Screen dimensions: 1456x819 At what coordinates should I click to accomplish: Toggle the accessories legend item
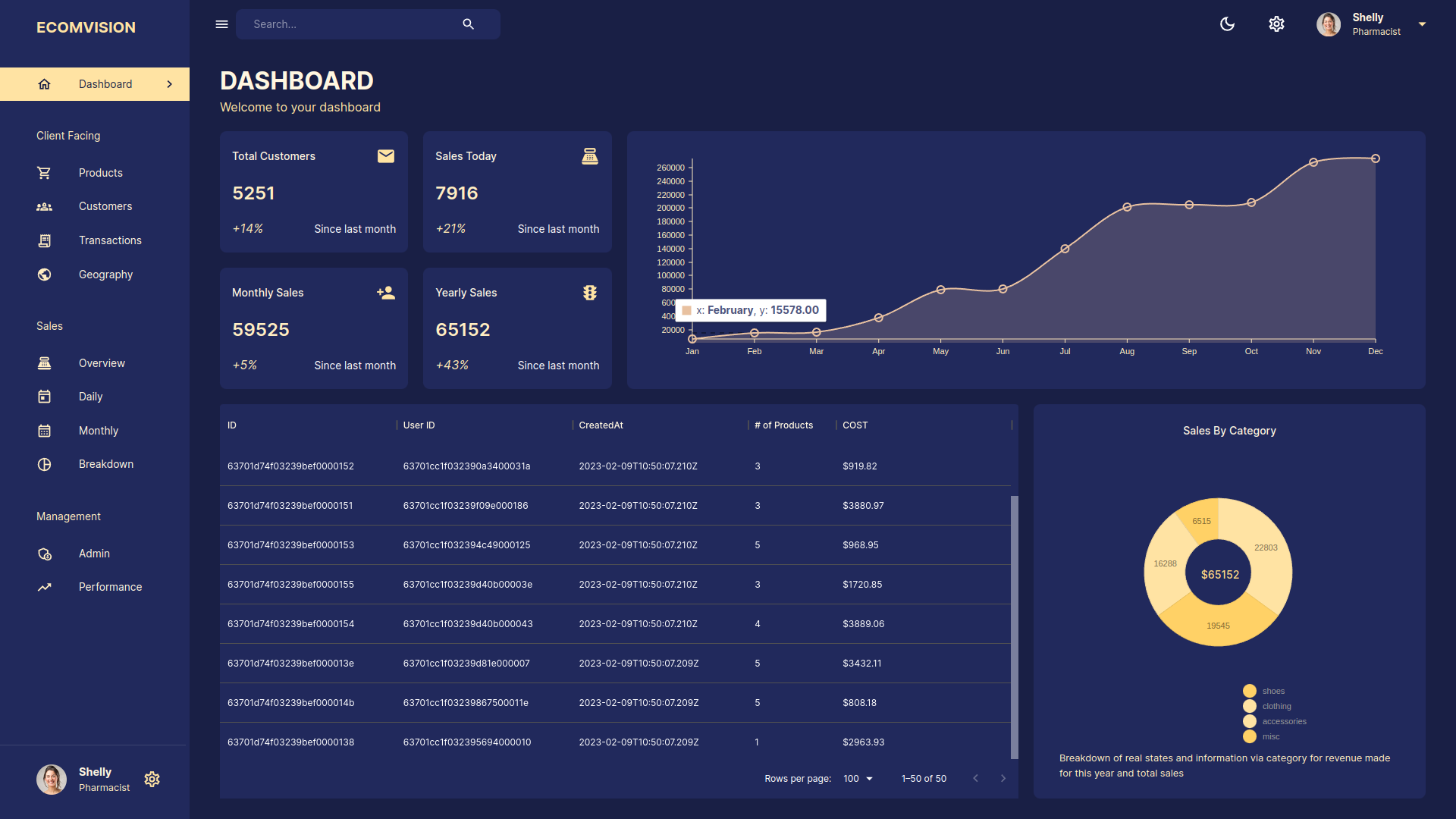click(1250, 721)
